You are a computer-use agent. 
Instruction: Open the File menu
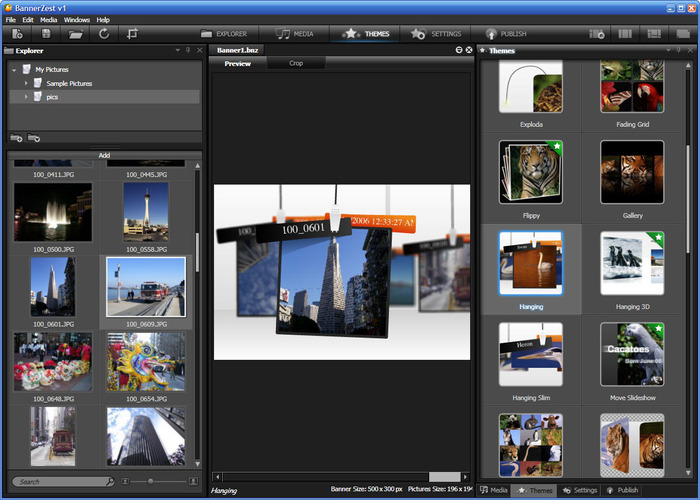[x=11, y=20]
